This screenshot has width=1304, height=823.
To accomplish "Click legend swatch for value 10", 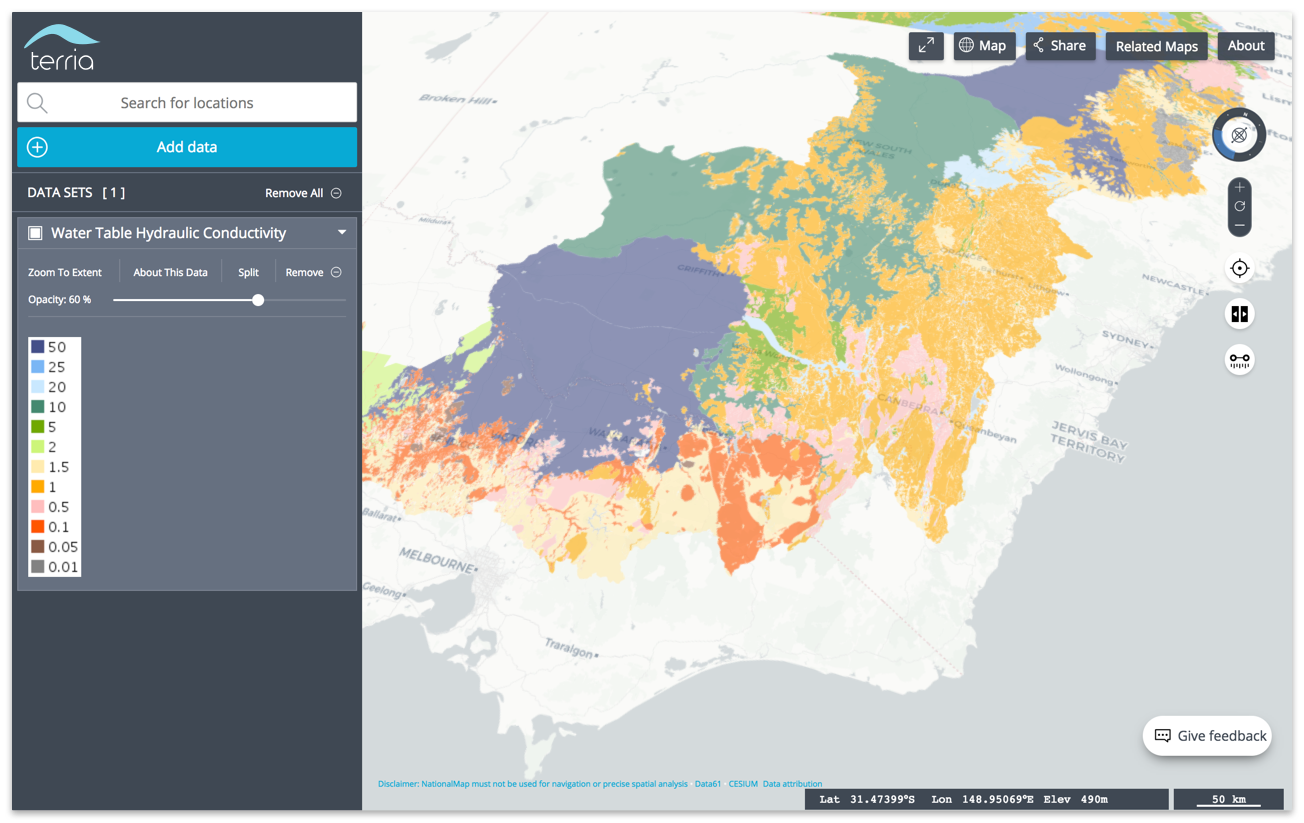I will click(37, 407).
